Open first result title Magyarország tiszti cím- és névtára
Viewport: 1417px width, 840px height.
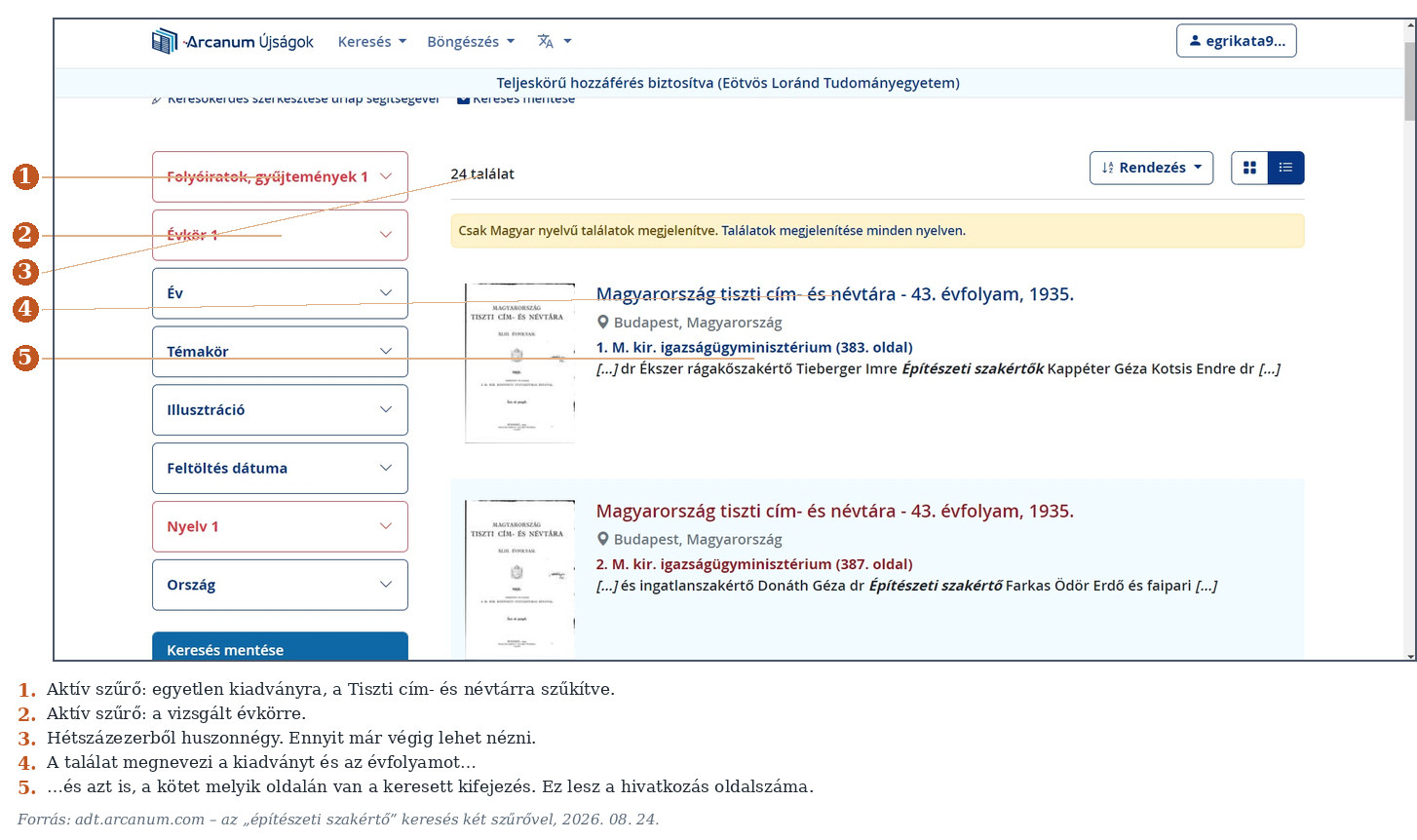(834, 294)
